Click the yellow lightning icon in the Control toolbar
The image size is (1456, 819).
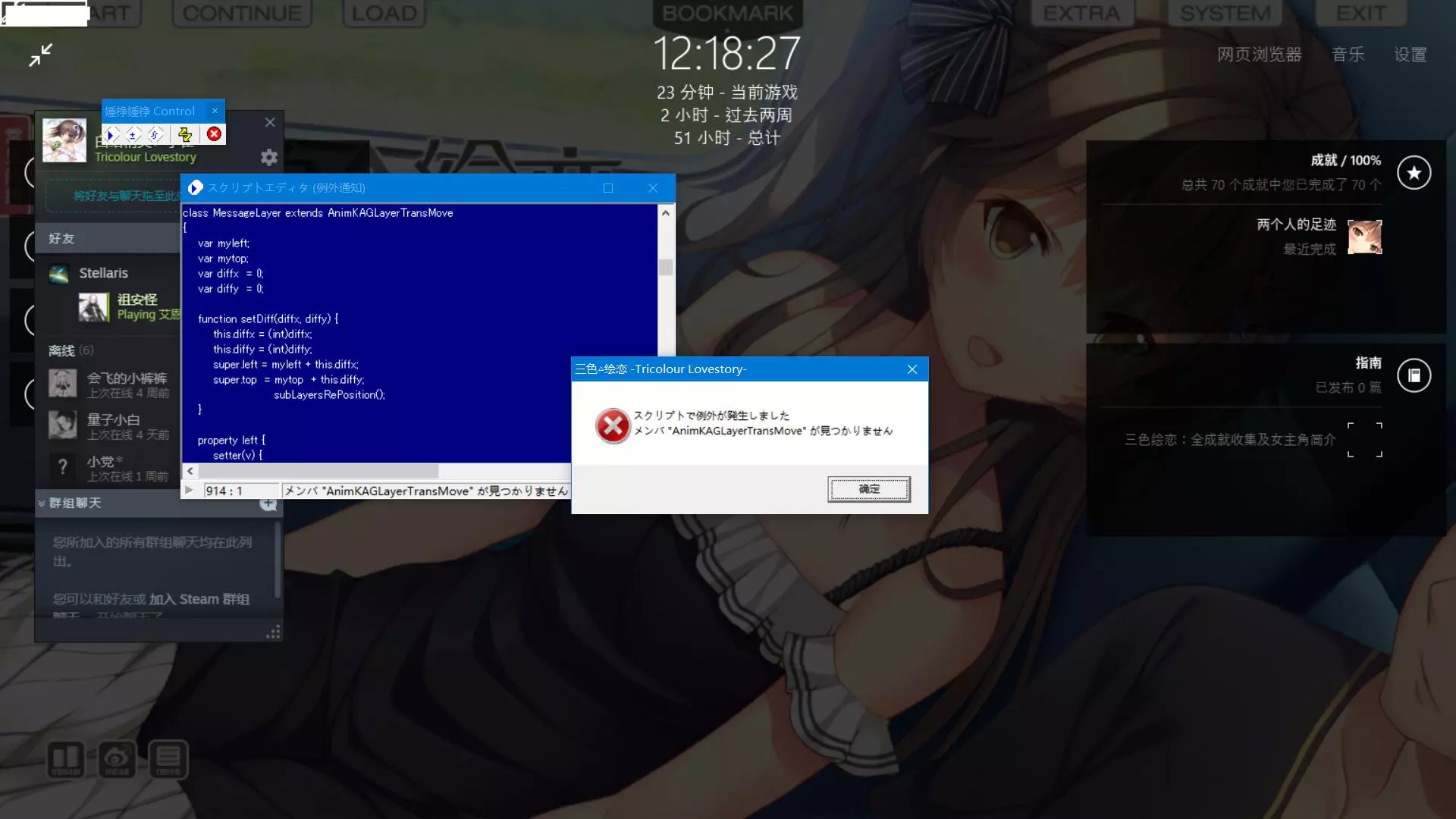185,134
